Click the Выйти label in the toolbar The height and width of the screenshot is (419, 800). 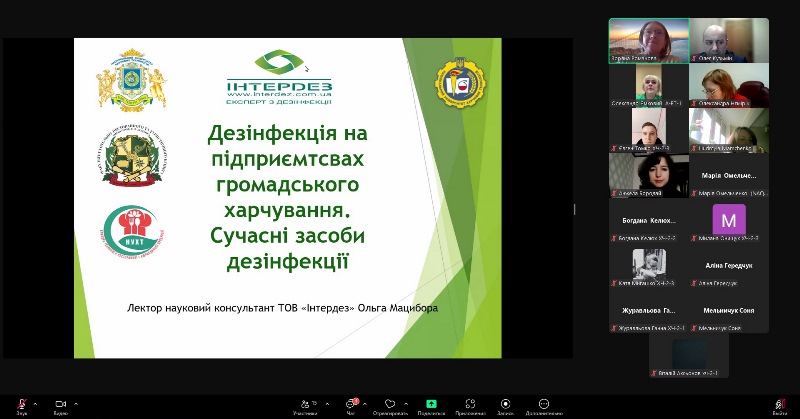780,413
